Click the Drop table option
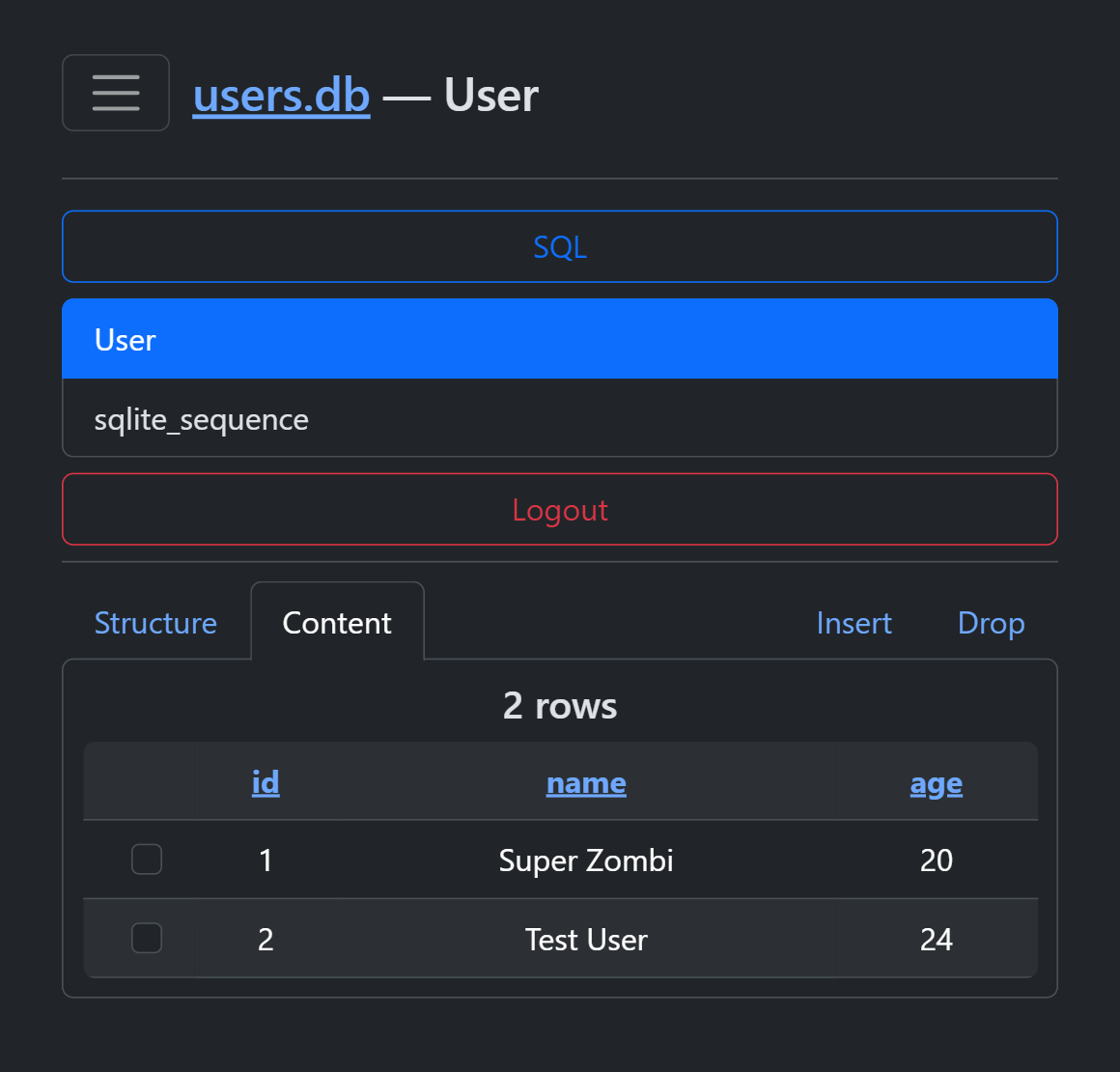The height and width of the screenshot is (1072, 1120). point(991,623)
